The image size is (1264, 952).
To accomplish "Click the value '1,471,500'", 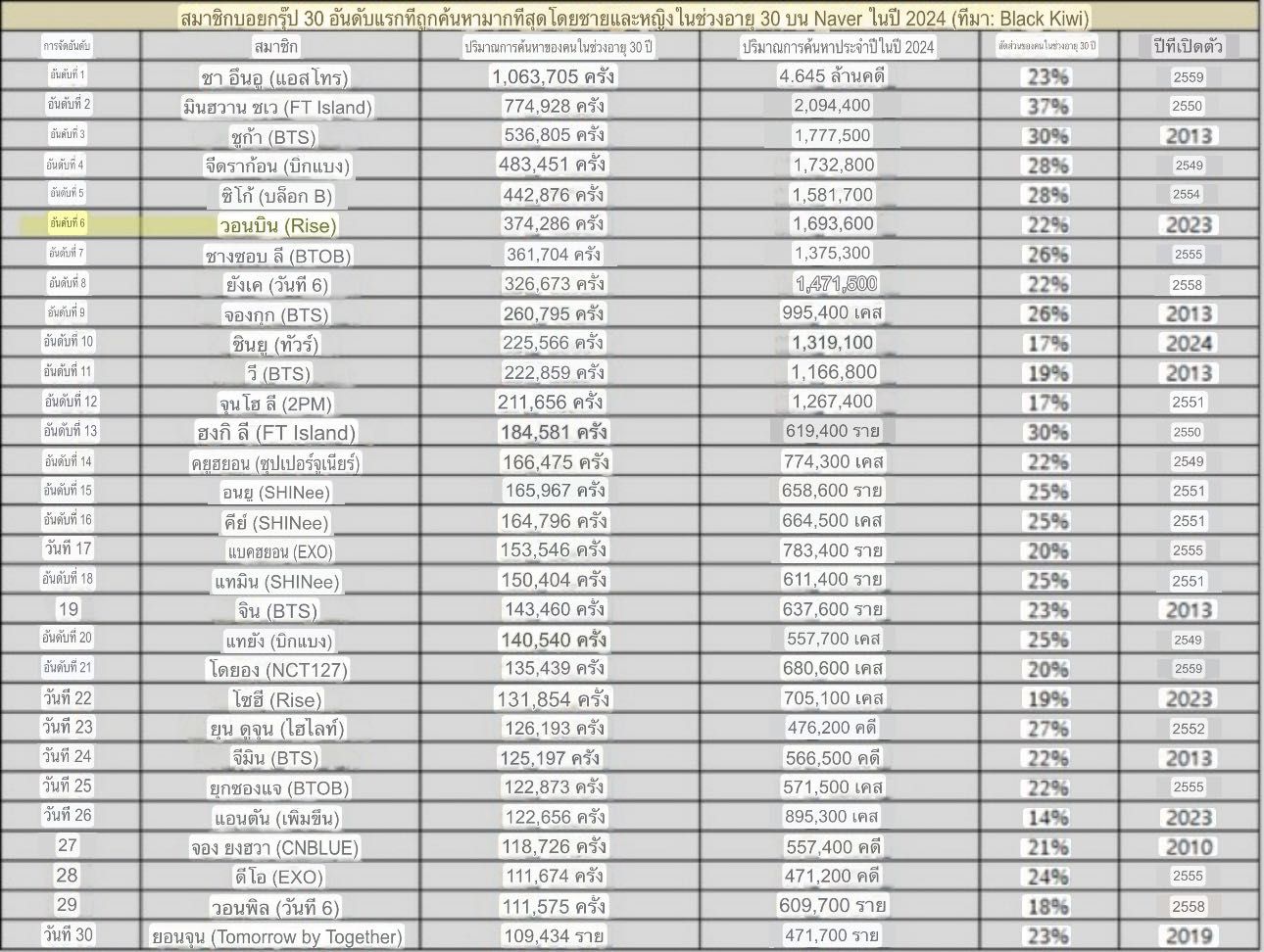I will coord(836,283).
